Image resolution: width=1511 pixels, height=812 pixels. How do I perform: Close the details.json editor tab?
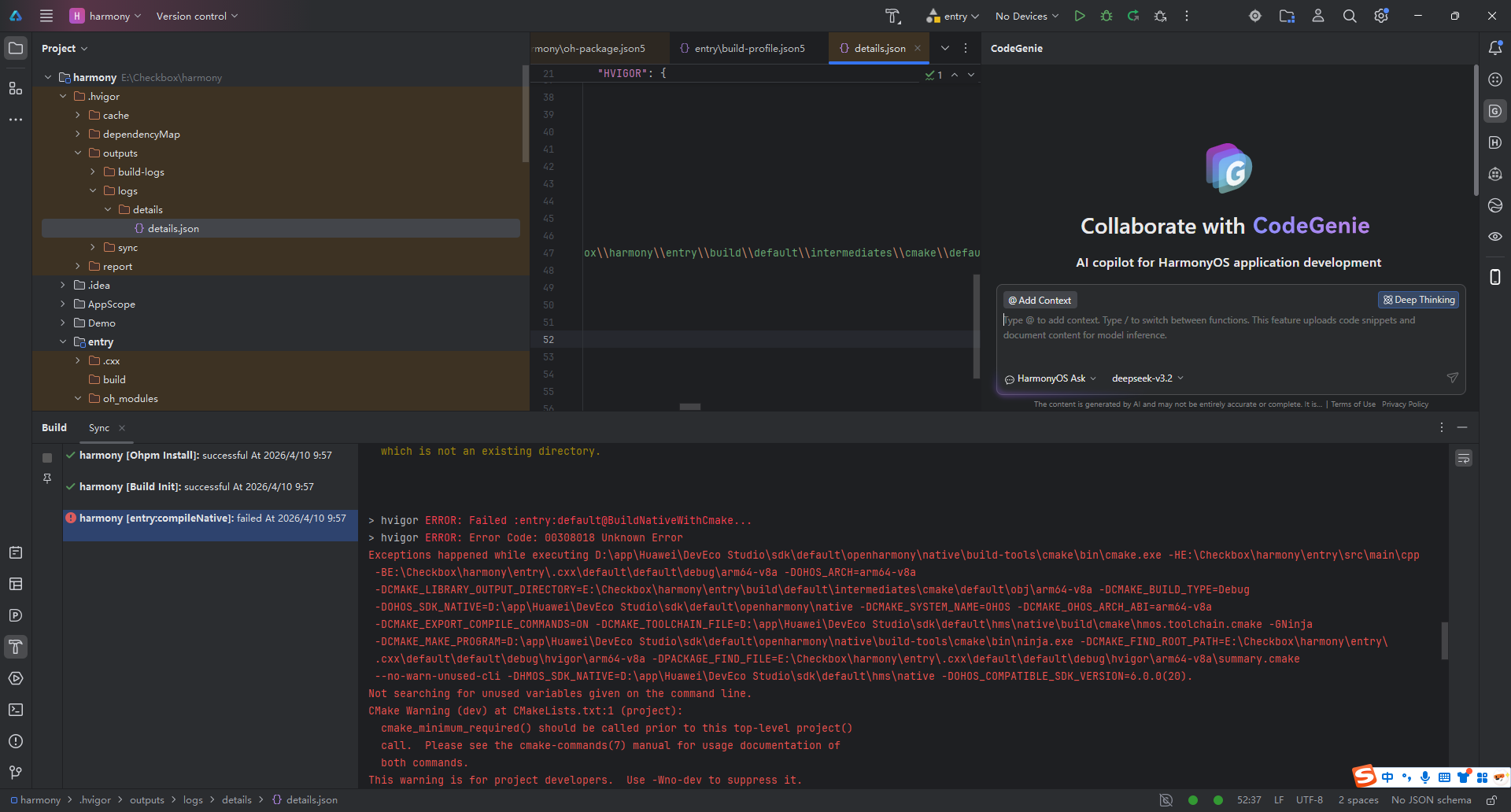(918, 48)
